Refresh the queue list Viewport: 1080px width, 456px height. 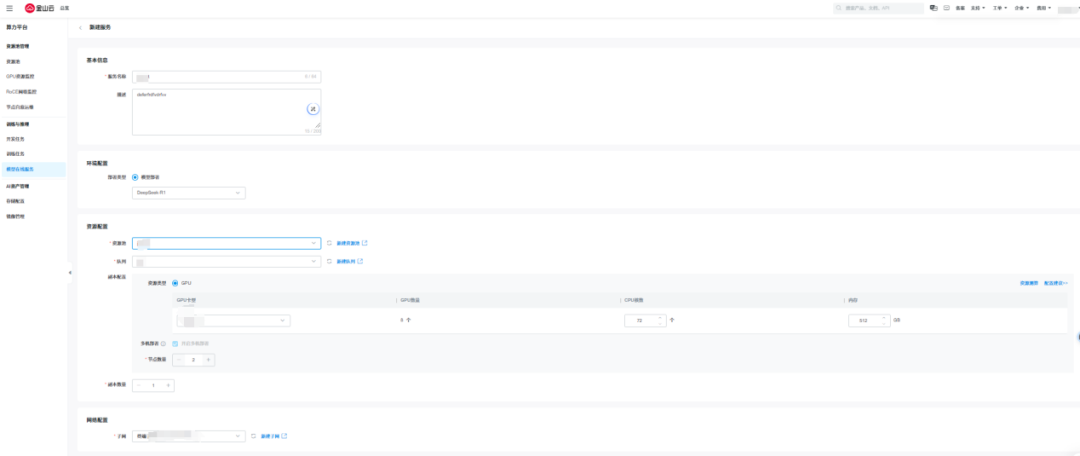329,262
